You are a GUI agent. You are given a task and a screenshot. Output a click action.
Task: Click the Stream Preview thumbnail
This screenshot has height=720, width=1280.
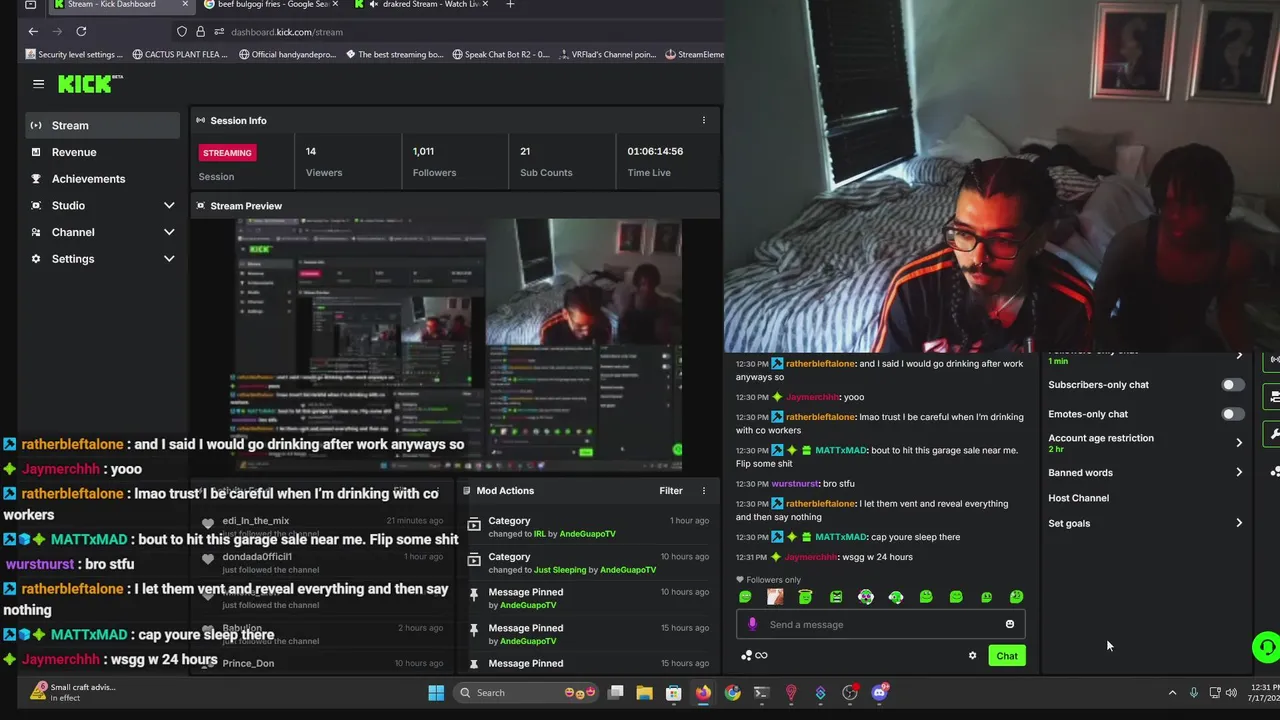[459, 345]
